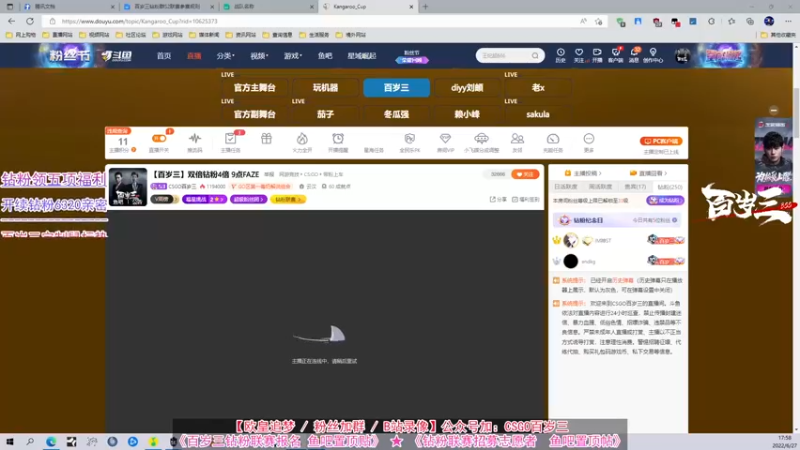Image resolution: width=800 pixels, height=450 pixels.
Task: Click the orange 关注 follow button
Action: click(x=525, y=174)
